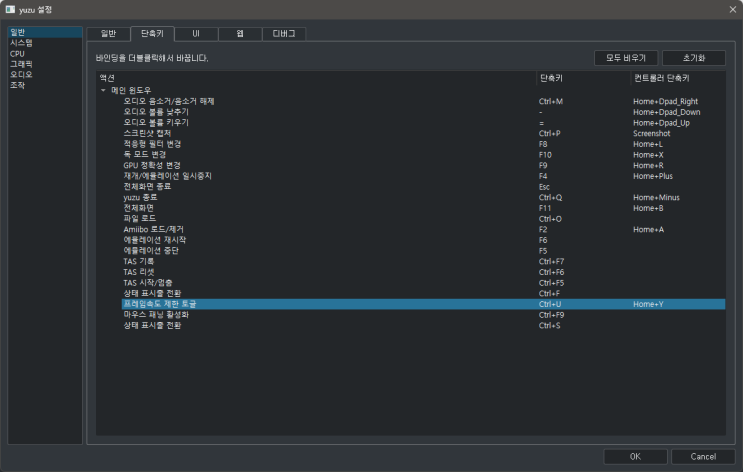This screenshot has height=472, width=743.
Task: Select the 파일 로드 row
Action: (x=423, y=219)
